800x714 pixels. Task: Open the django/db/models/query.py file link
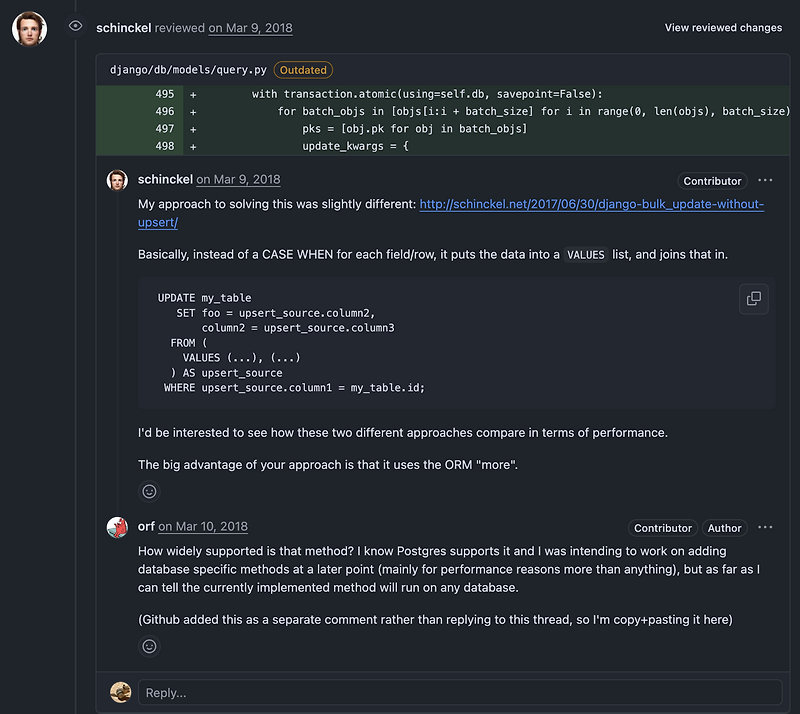[x=188, y=70]
